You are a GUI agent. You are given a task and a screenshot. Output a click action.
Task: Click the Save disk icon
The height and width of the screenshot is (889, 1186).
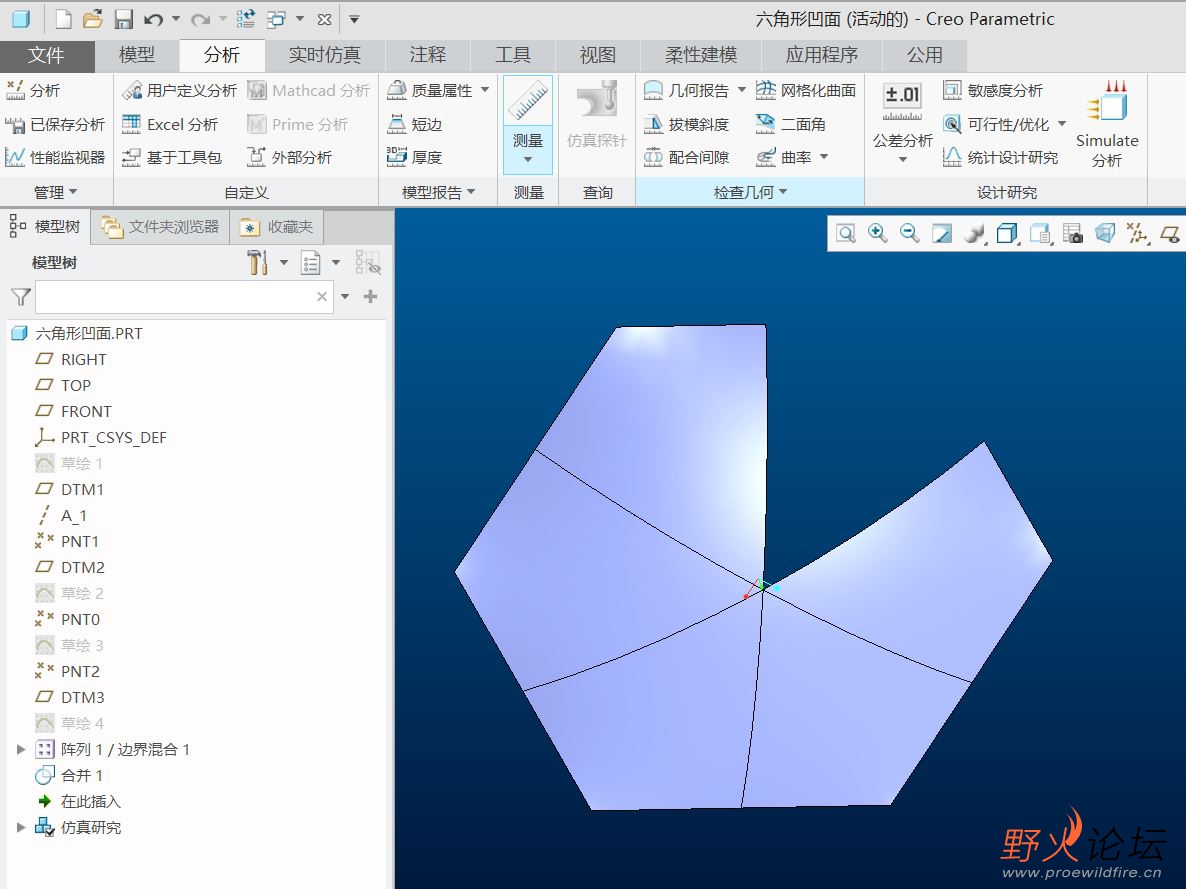point(123,19)
